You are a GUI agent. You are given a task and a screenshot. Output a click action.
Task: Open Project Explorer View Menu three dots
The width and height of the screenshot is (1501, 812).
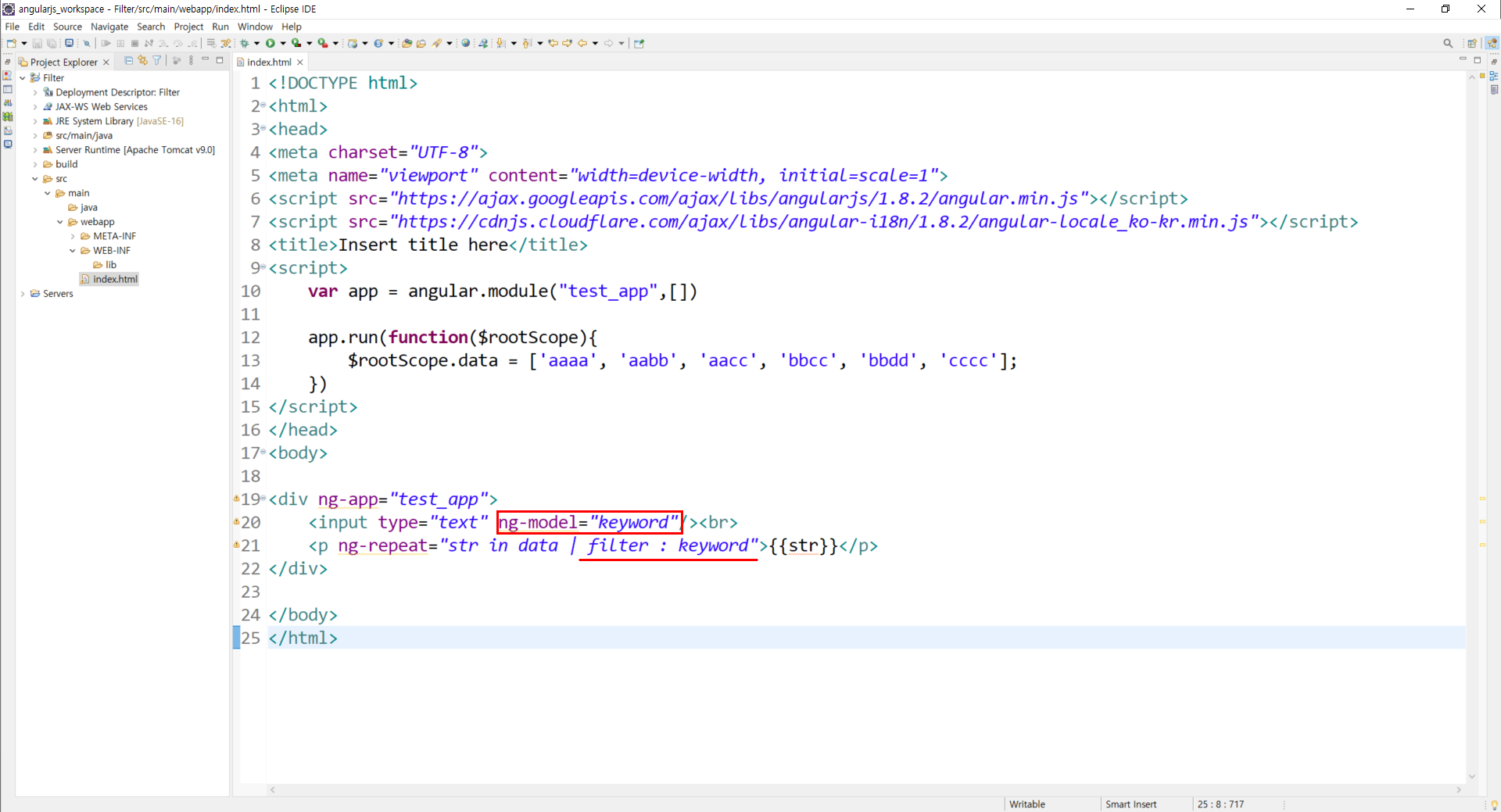click(191, 60)
